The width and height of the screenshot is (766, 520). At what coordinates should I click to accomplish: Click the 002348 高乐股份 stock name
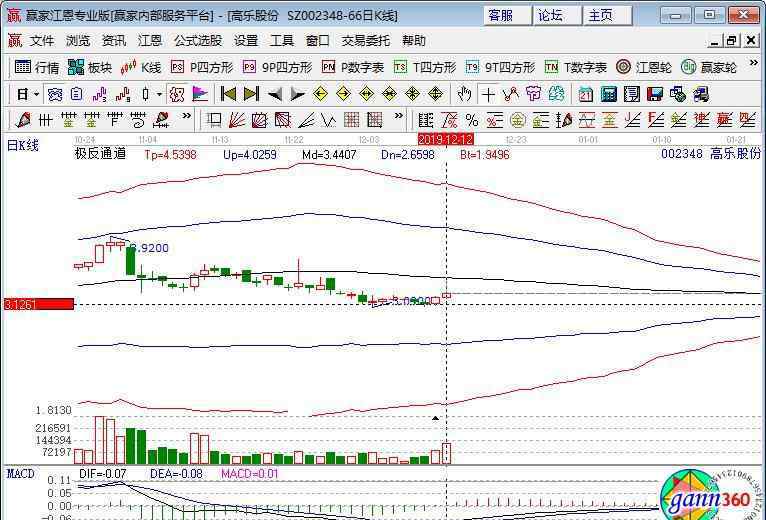[x=711, y=153]
